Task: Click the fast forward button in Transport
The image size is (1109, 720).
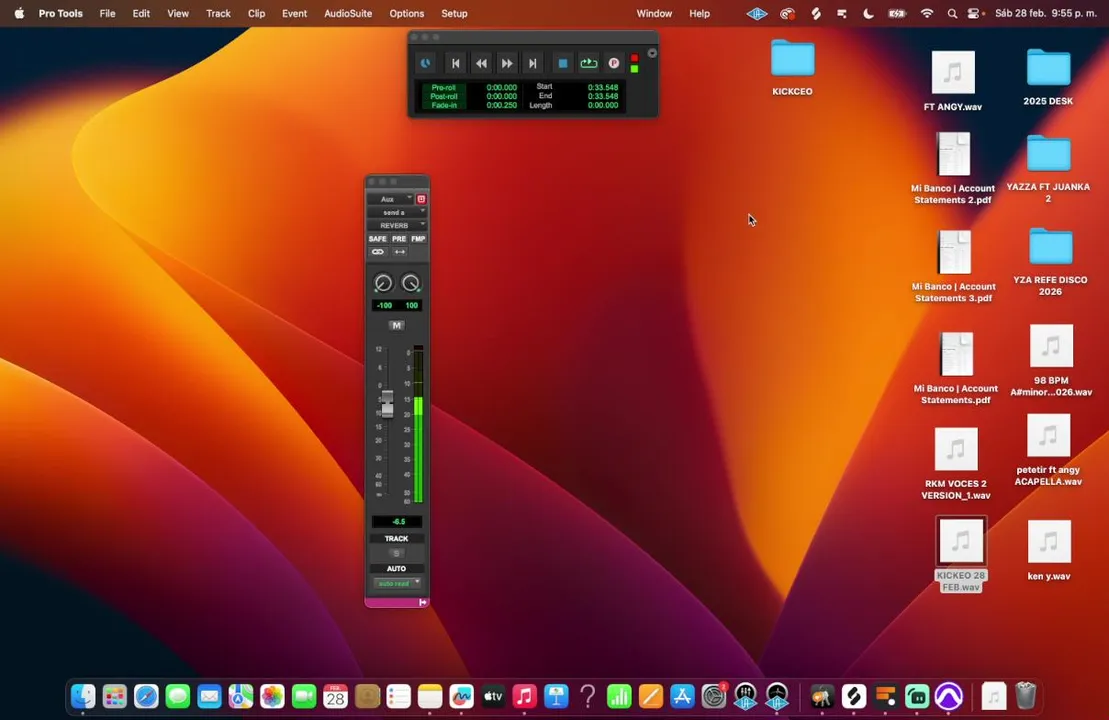Action: (x=506, y=63)
